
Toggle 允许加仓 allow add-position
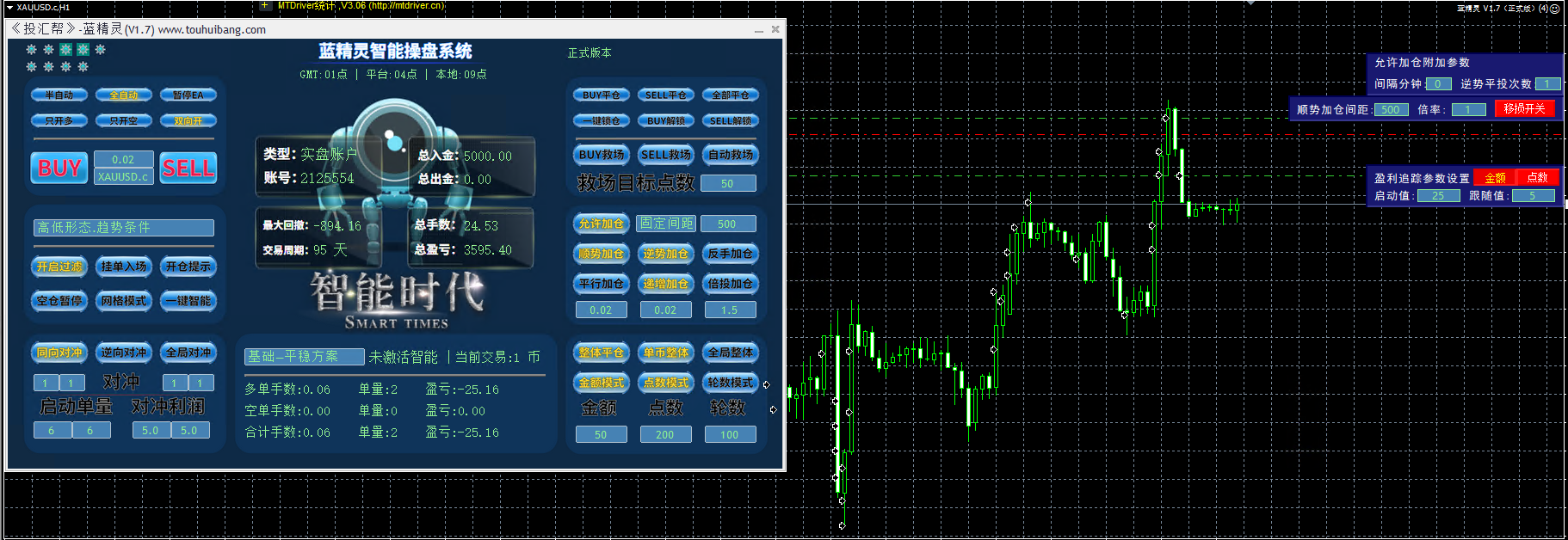(x=601, y=224)
